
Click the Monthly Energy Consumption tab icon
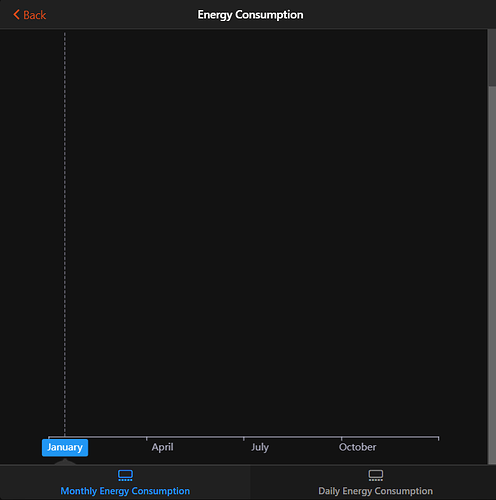(x=125, y=475)
